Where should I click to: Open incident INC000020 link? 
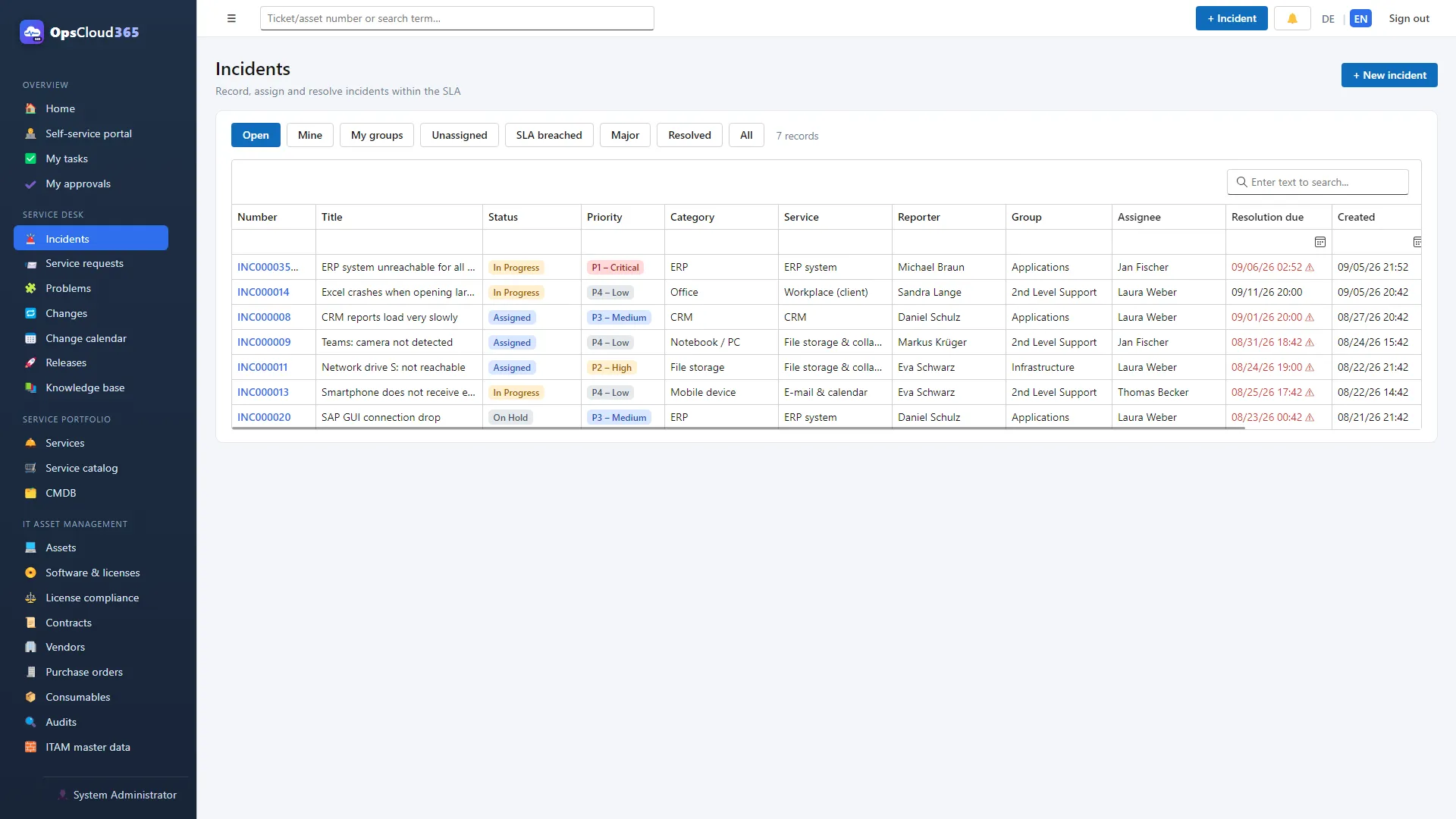click(264, 417)
